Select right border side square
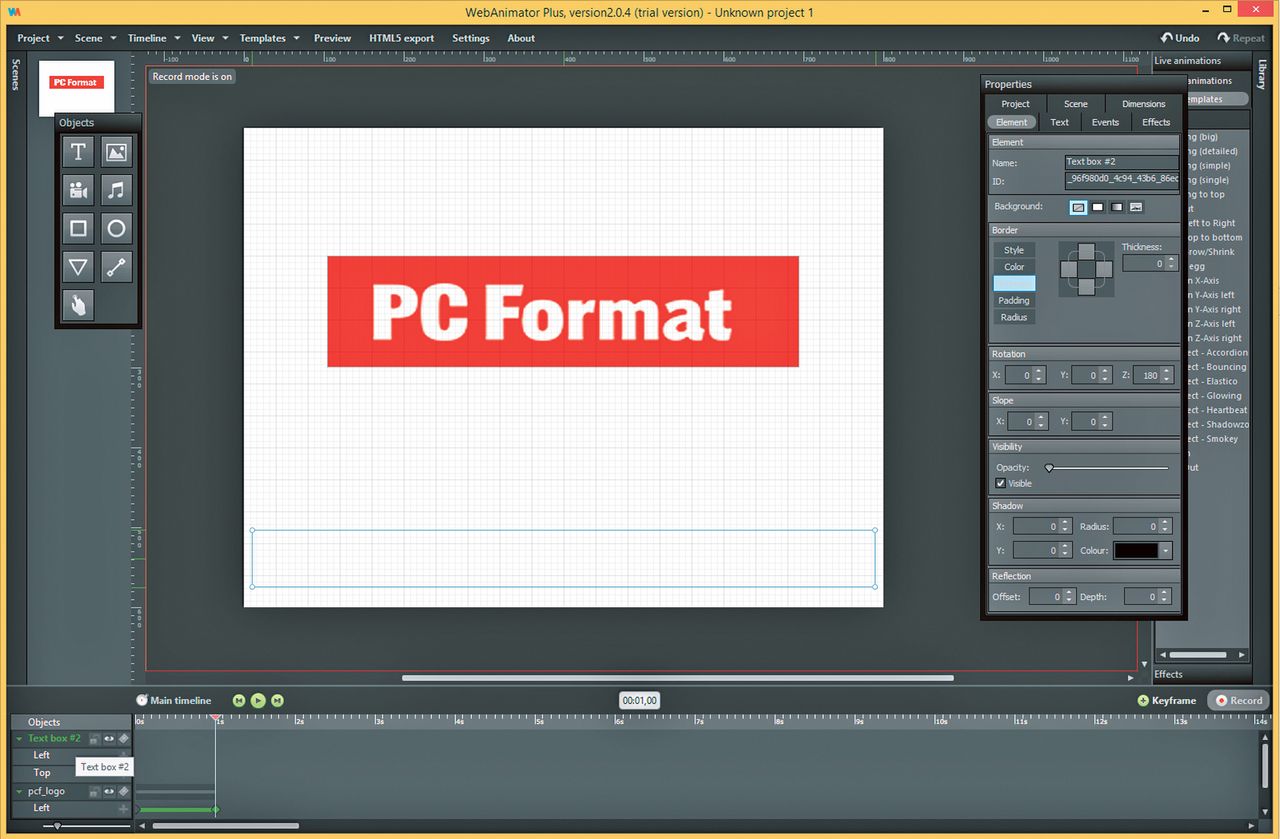 pos(1104,268)
